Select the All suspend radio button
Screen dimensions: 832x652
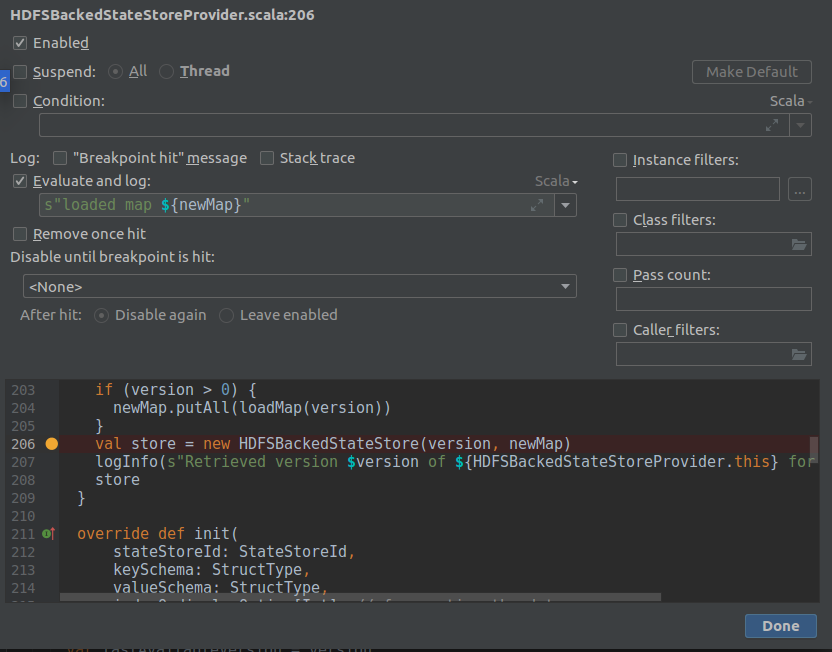click(x=115, y=72)
